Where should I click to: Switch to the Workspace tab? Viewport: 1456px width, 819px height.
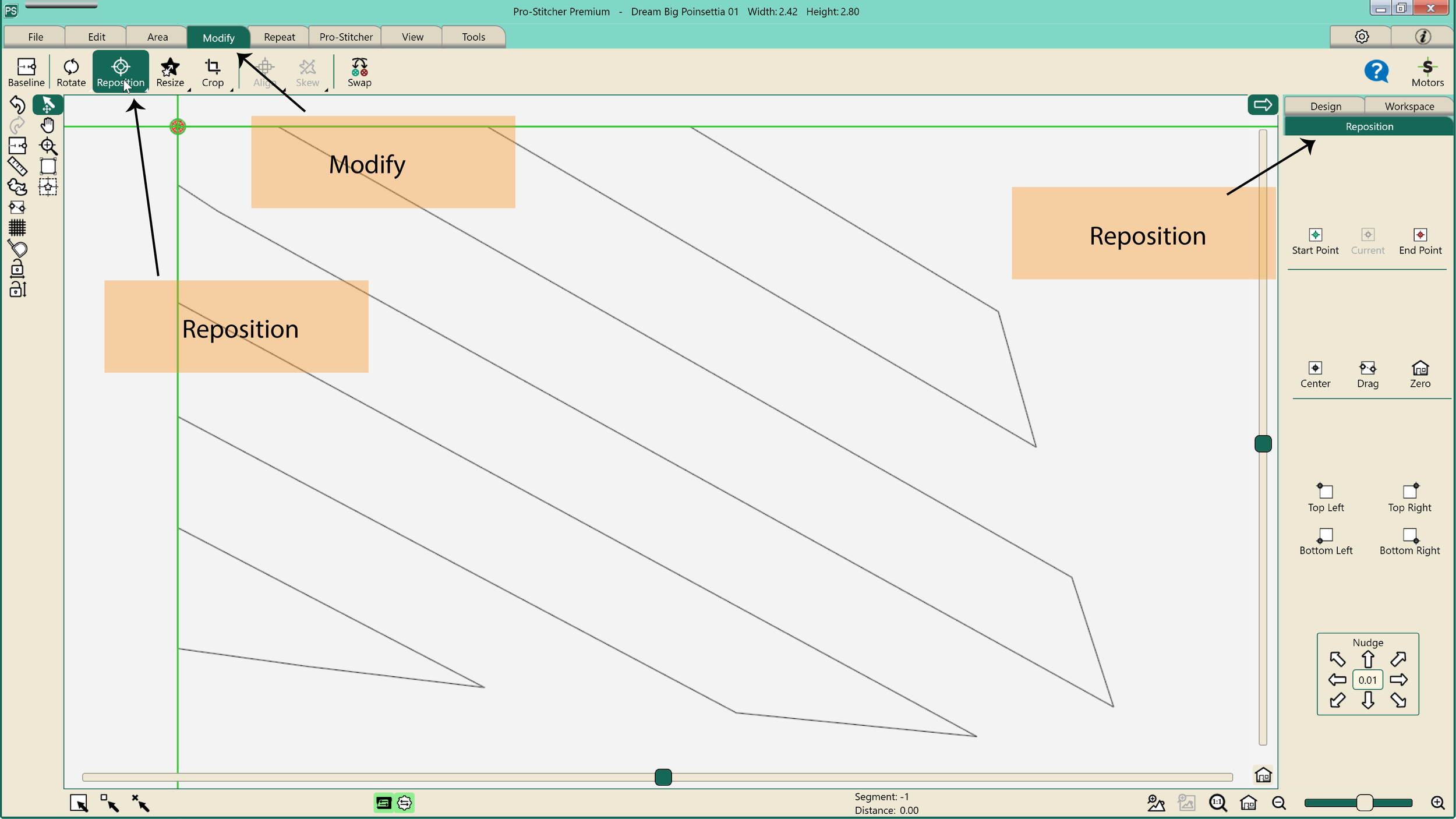(1409, 107)
